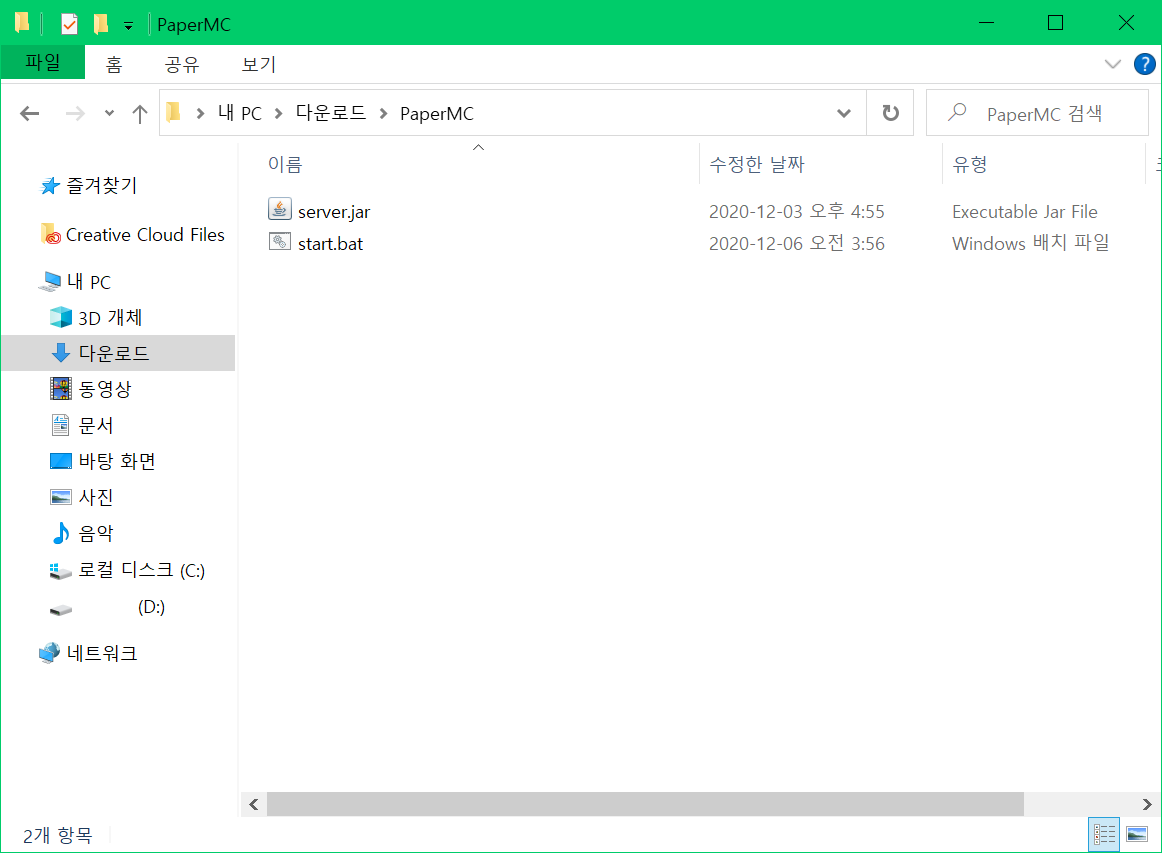The image size is (1162, 853).
Task: Click the Executable Jar File type cell
Action: pyautogui.click(x=1024, y=212)
